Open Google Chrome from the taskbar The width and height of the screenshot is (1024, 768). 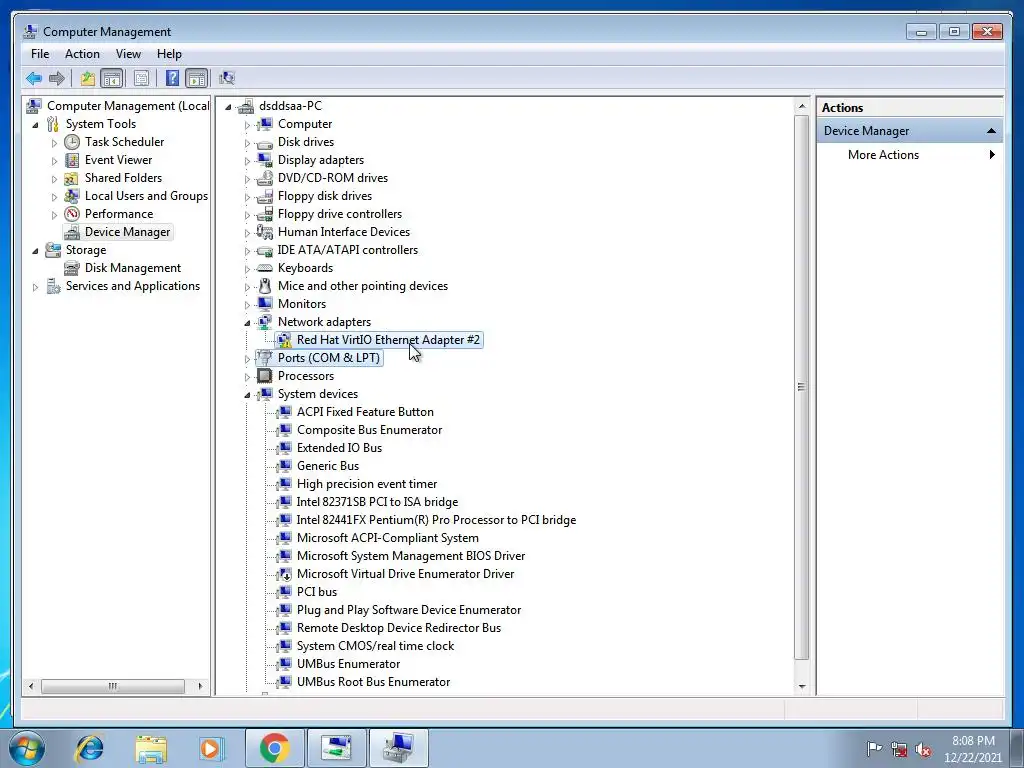[x=274, y=748]
